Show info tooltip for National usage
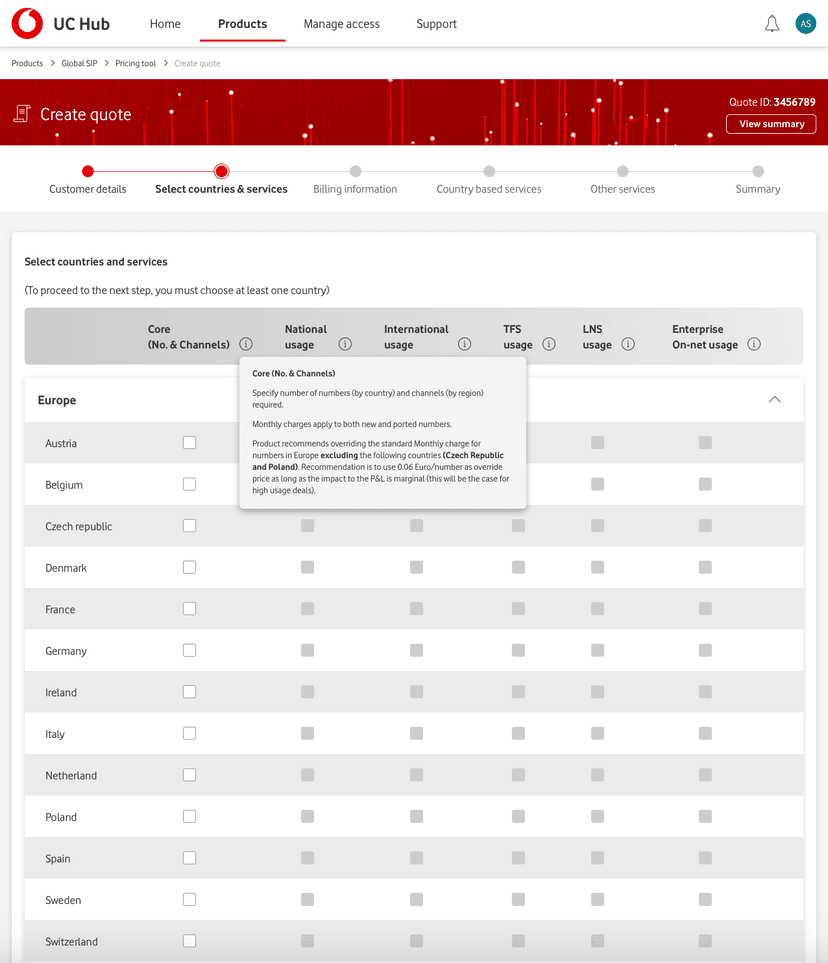The image size is (828, 963). [x=345, y=344]
